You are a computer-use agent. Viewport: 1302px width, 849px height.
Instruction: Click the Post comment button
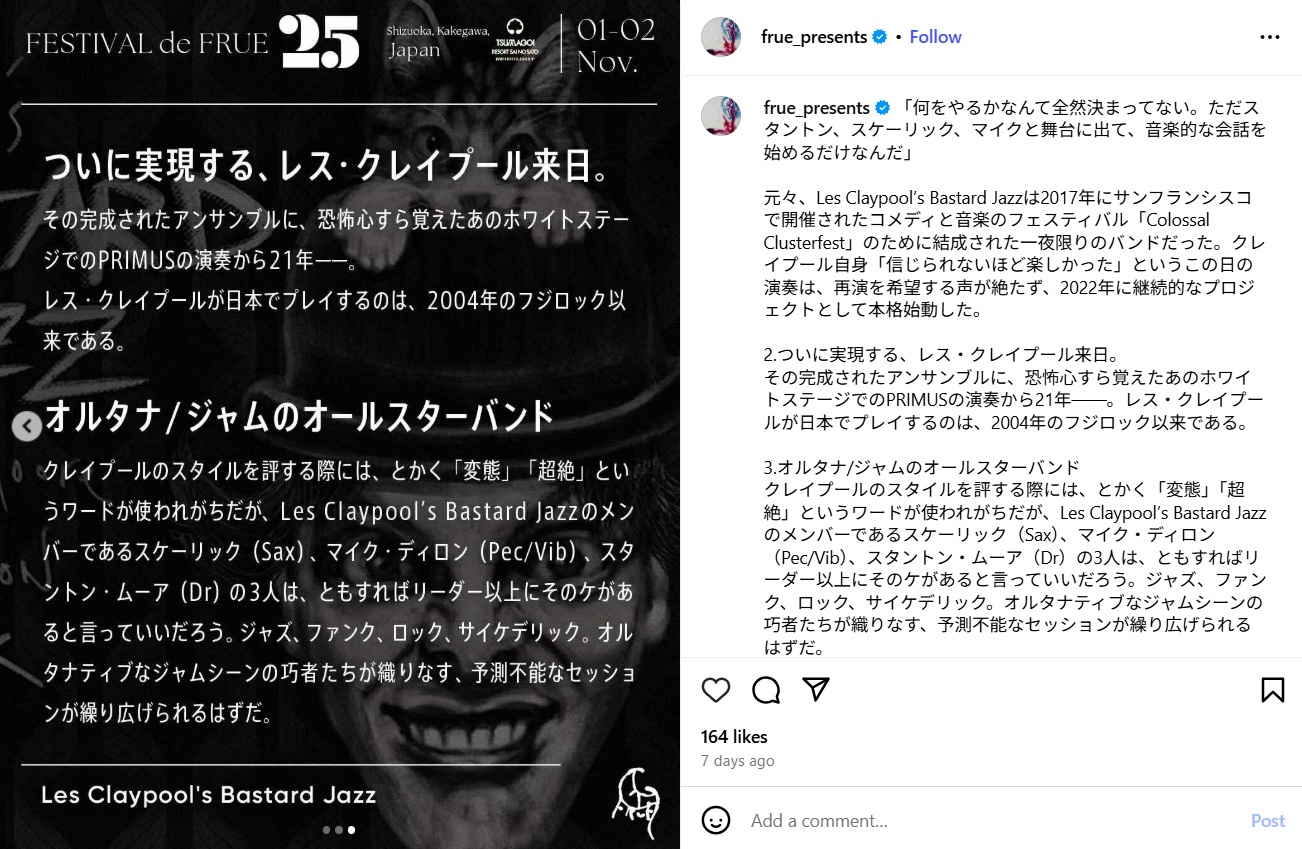tap(1268, 821)
